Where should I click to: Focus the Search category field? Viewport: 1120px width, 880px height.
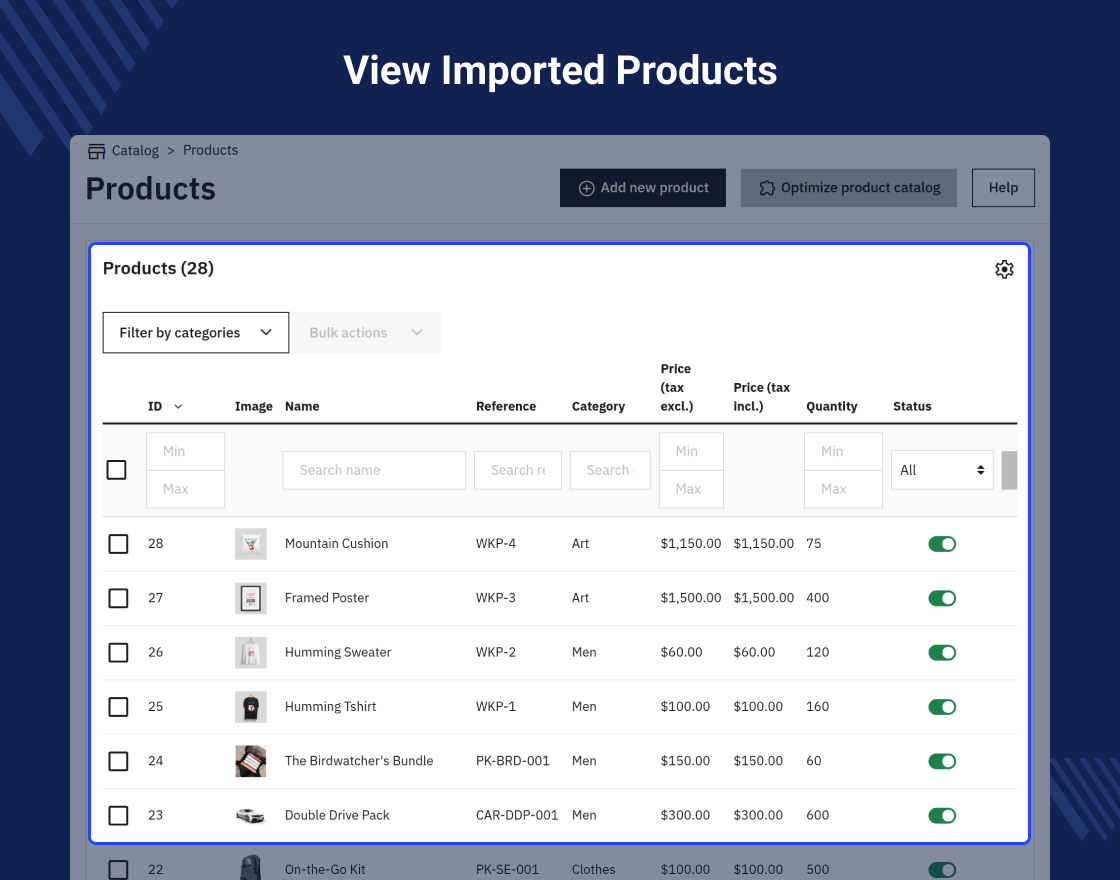pyautogui.click(x=610, y=470)
